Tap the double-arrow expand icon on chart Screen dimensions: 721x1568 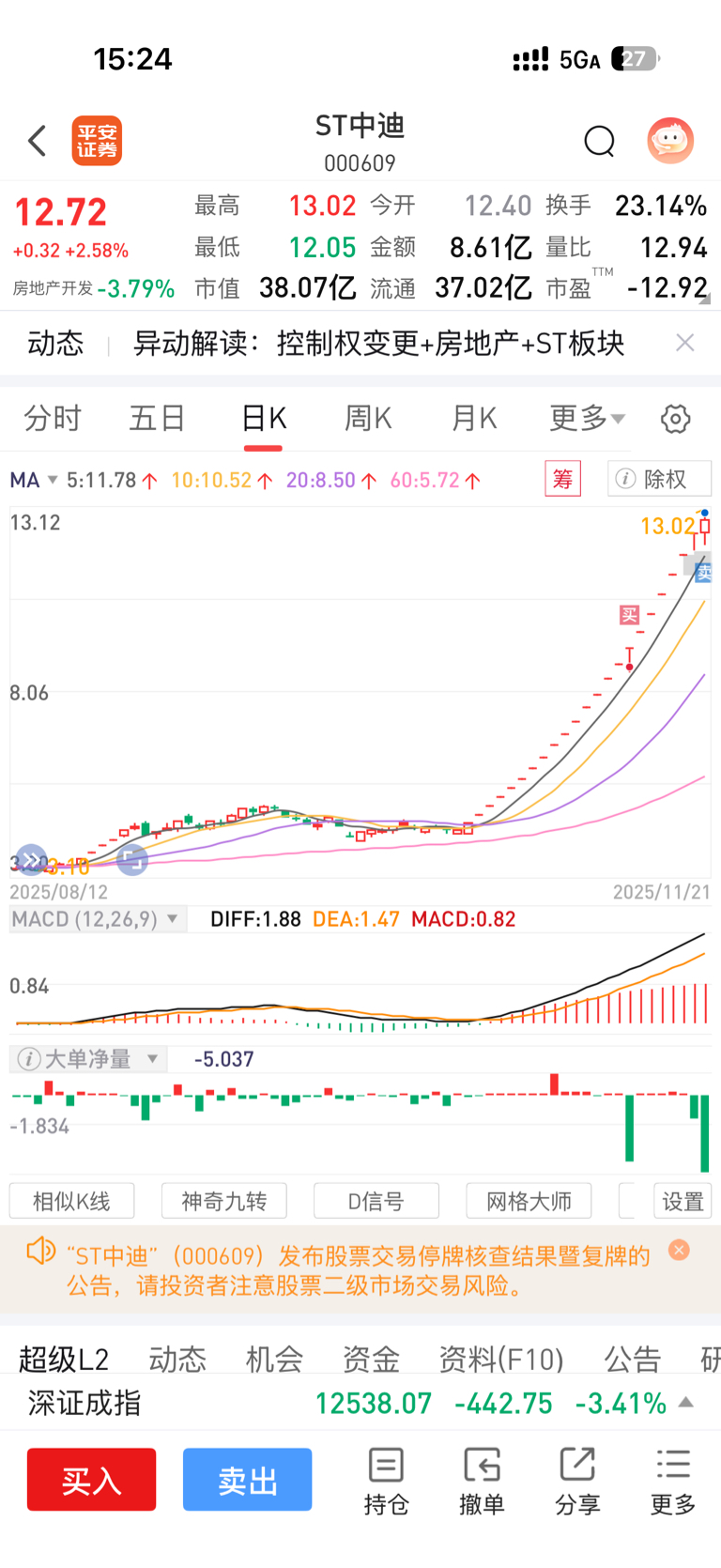click(x=31, y=859)
